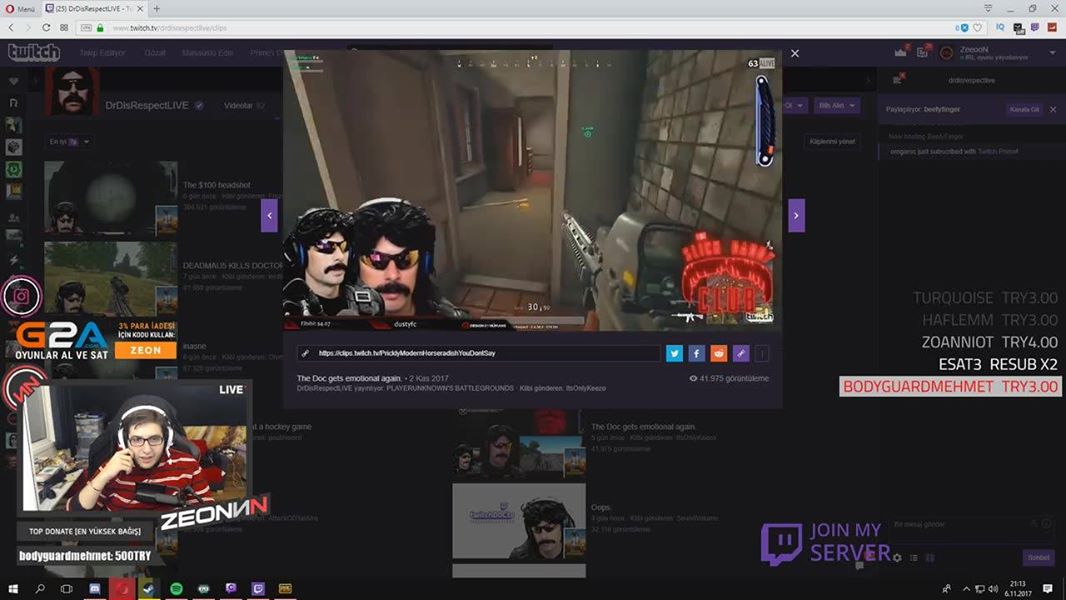This screenshot has height=600, width=1066.
Task: Open the Takip Ediliyor nav link
Action: point(103,52)
